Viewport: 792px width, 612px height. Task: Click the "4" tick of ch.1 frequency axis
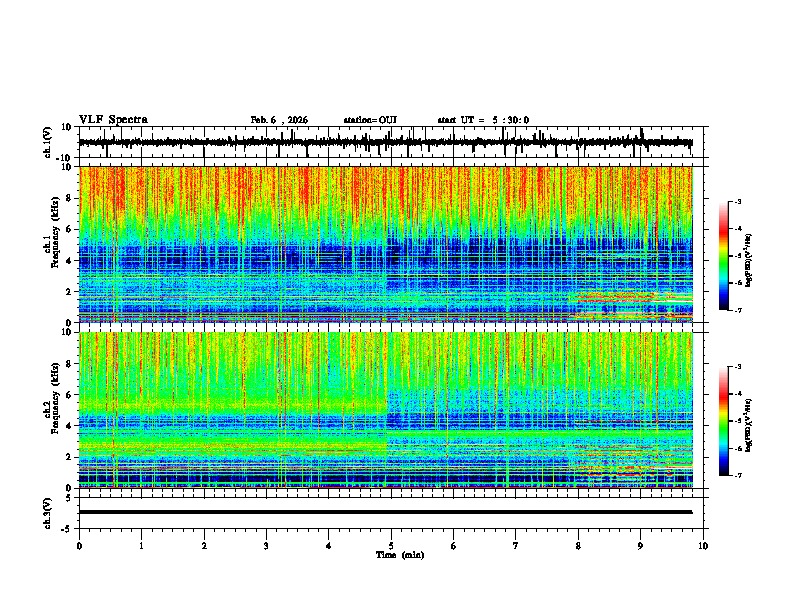[x=70, y=261]
